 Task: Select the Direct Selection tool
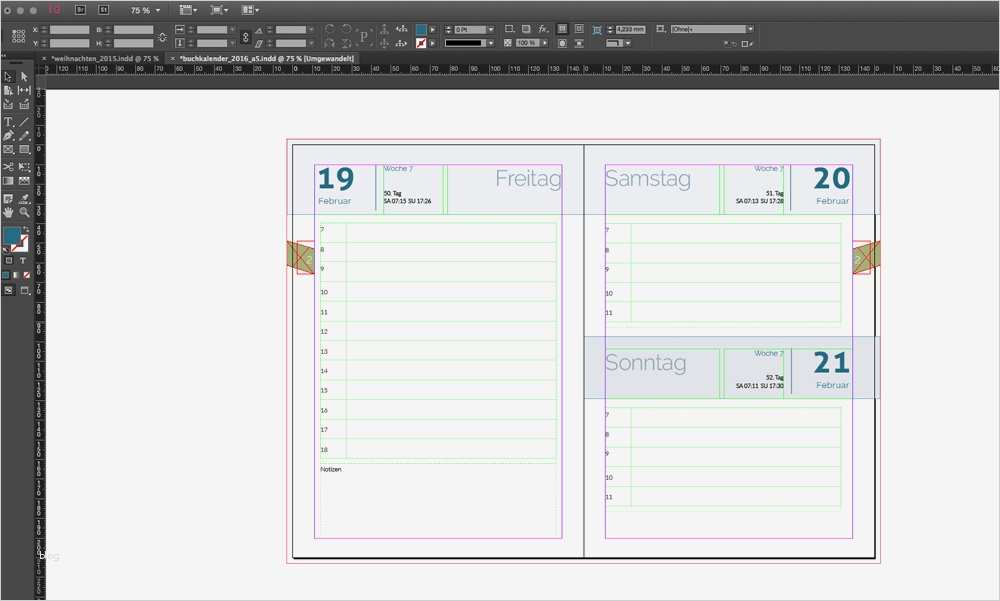(23, 76)
